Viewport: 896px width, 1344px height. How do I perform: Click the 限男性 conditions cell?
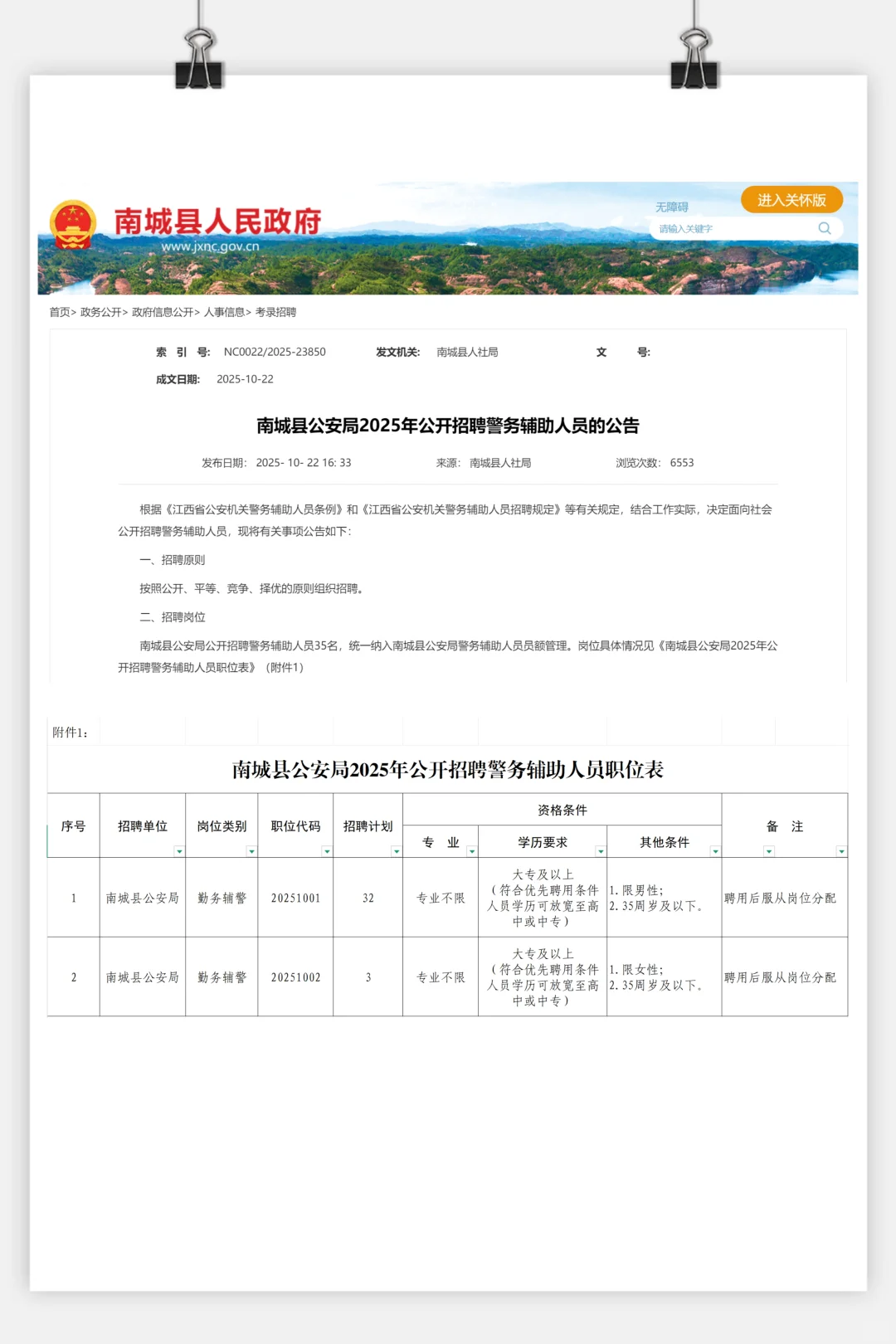click(665, 898)
